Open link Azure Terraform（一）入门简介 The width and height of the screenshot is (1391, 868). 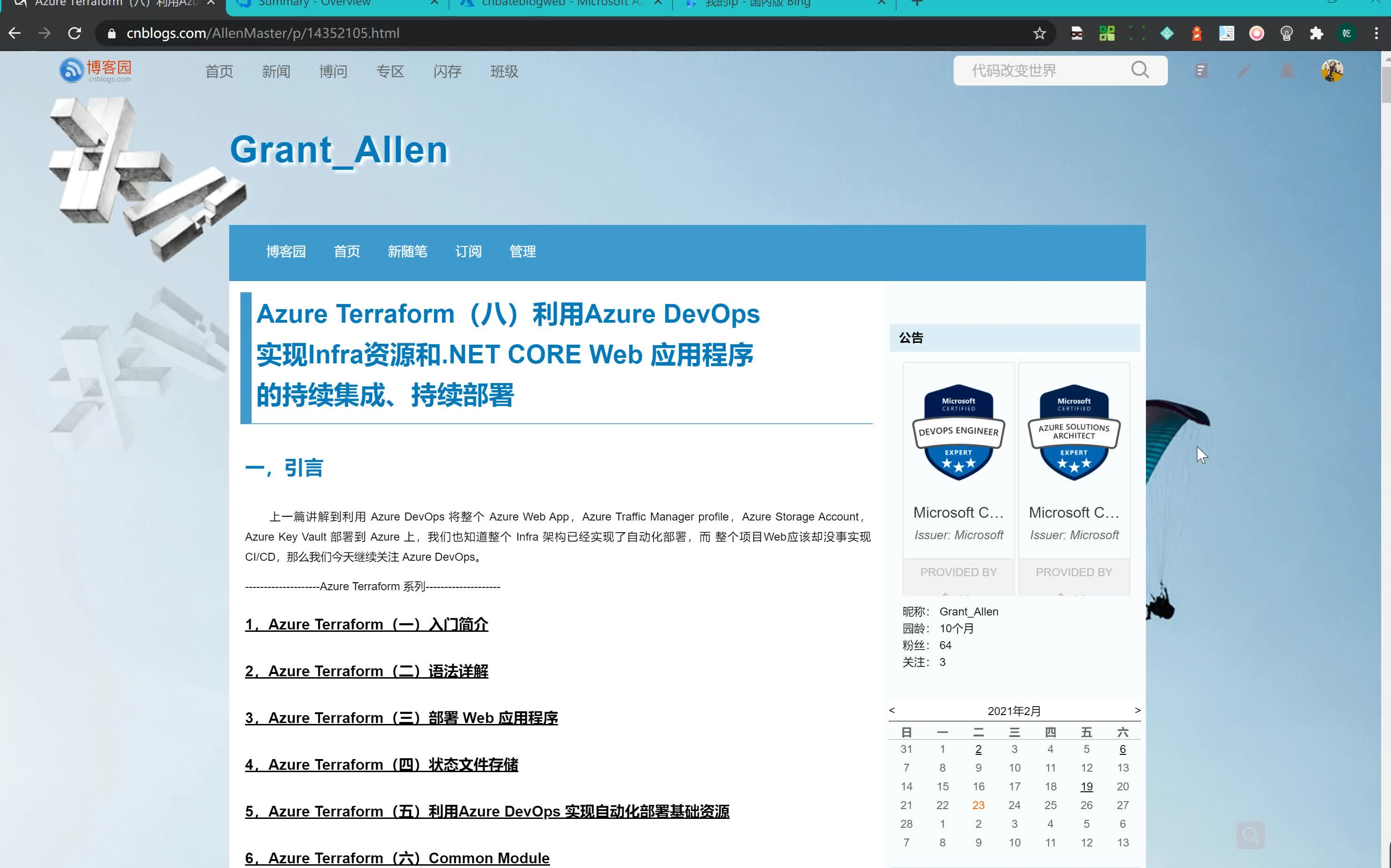[x=366, y=624]
